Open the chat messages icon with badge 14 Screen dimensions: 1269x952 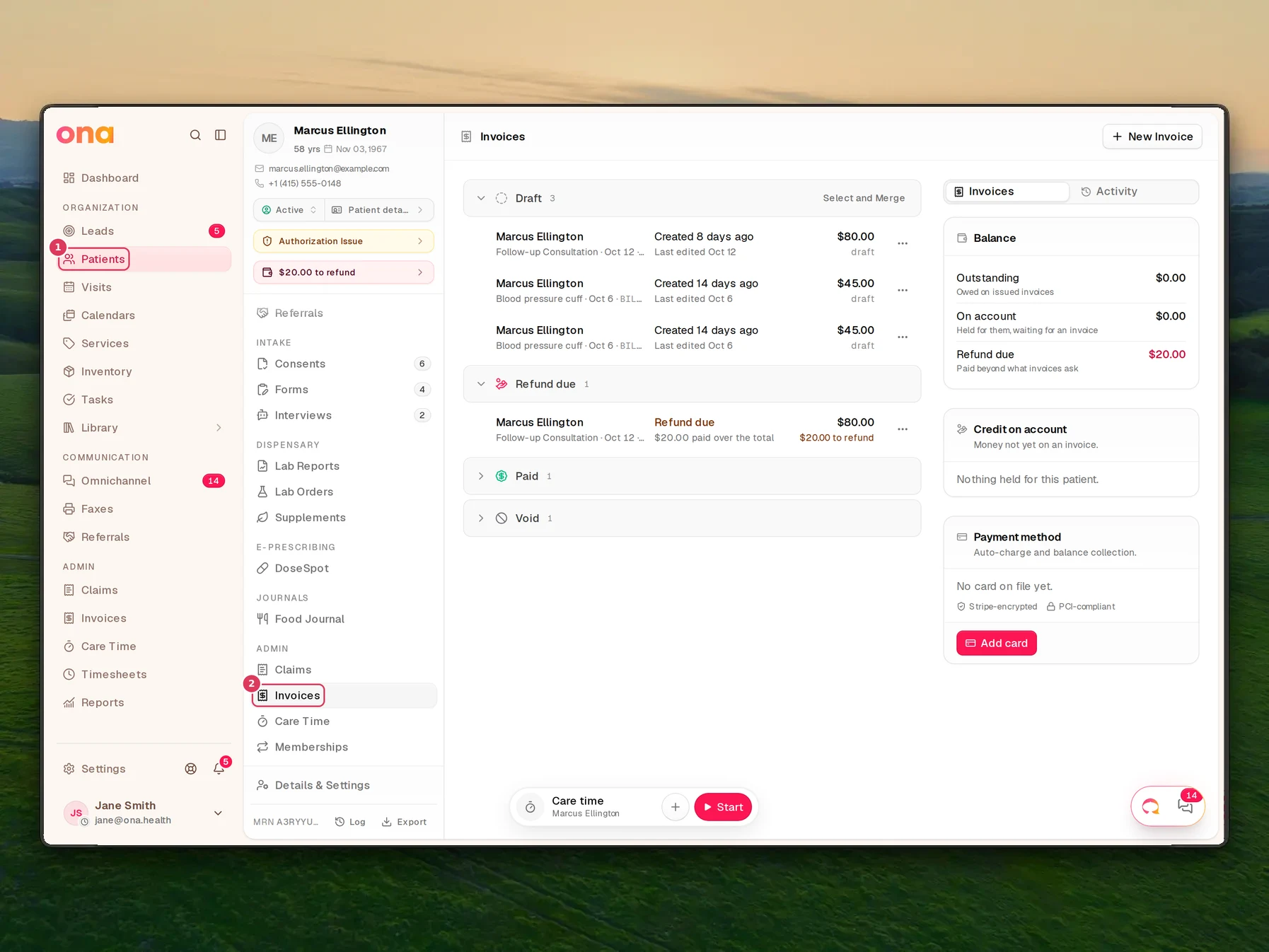pyautogui.click(x=1186, y=806)
